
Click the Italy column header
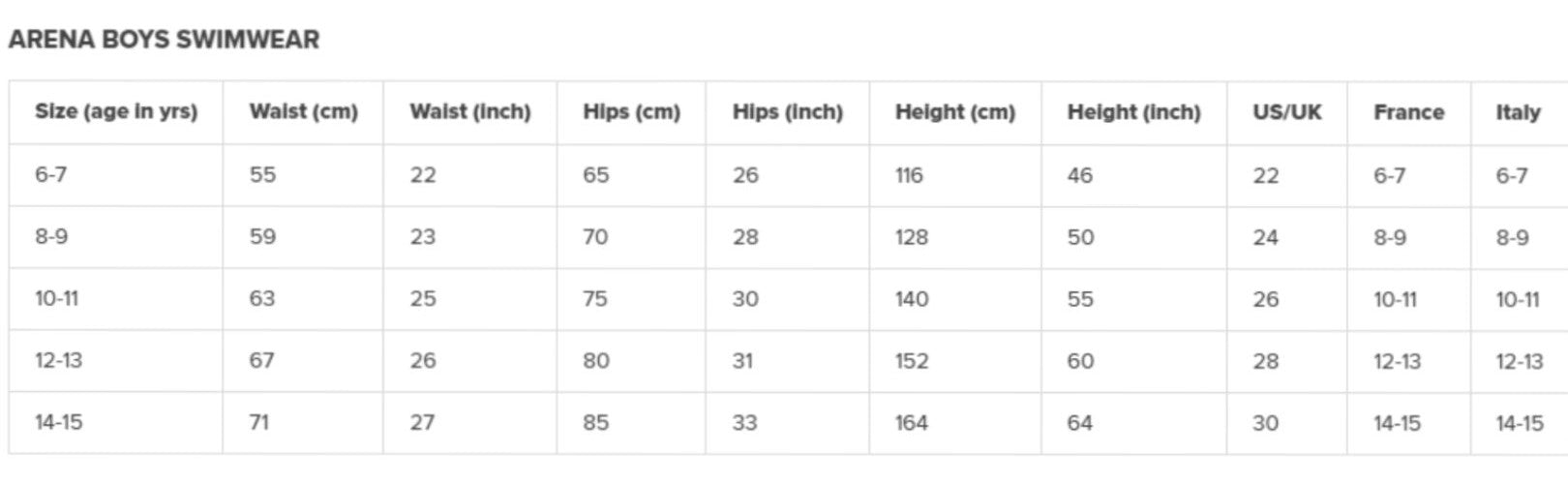pyautogui.click(x=1517, y=112)
